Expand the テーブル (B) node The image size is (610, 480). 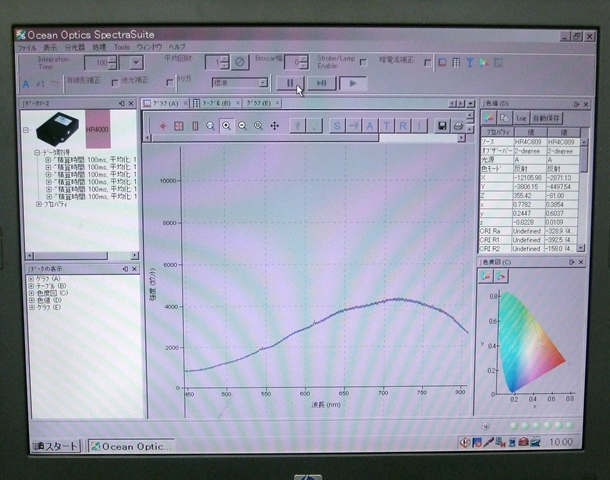[x=31, y=286]
